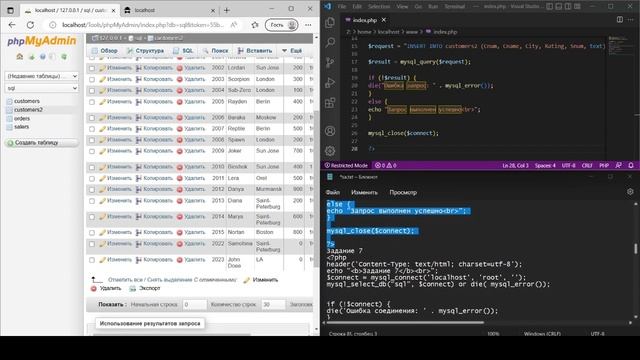Open the VS Code Source Control icon
This screenshot has width=640, height=360.
330,62
